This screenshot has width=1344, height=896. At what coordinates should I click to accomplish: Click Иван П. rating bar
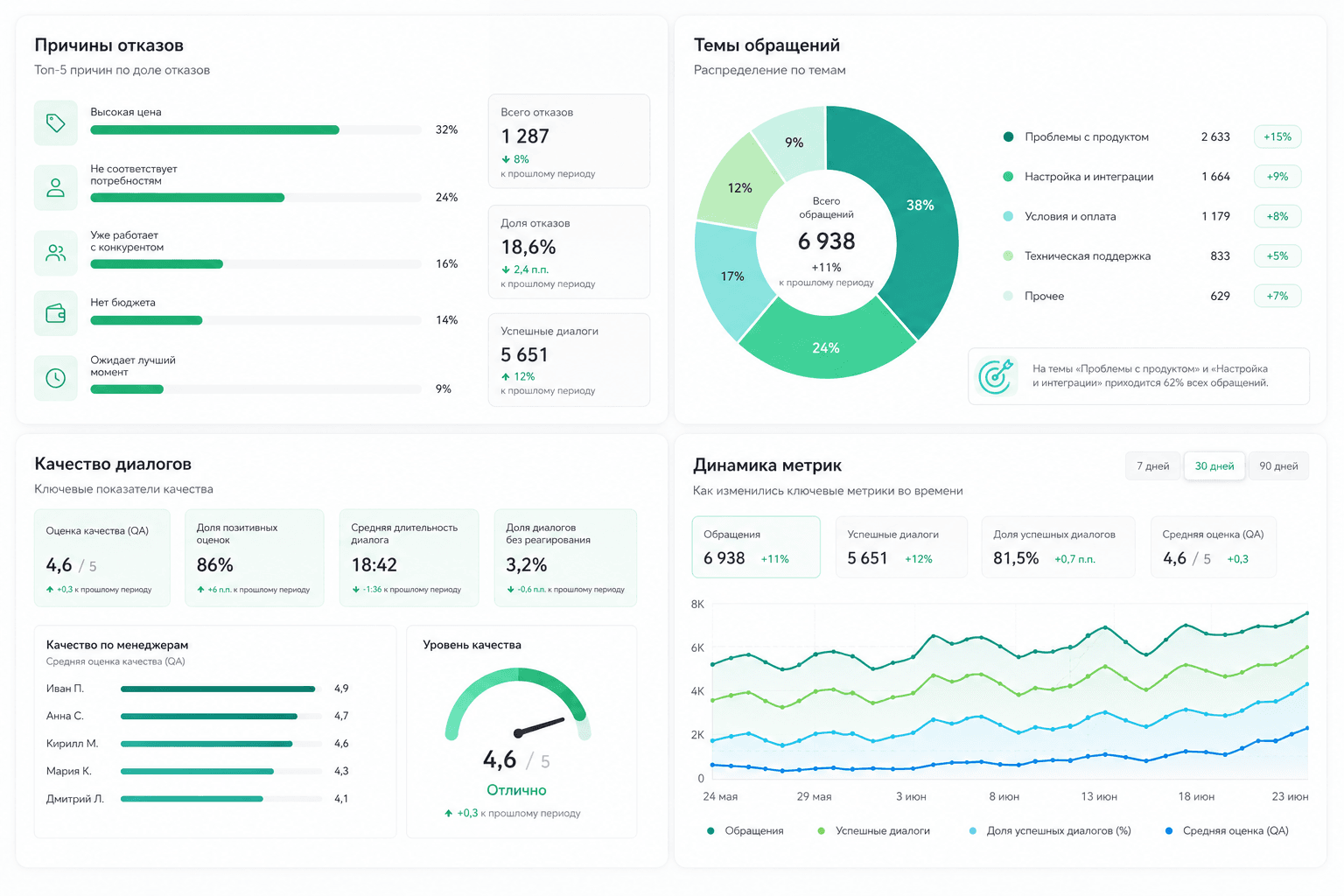point(218,689)
